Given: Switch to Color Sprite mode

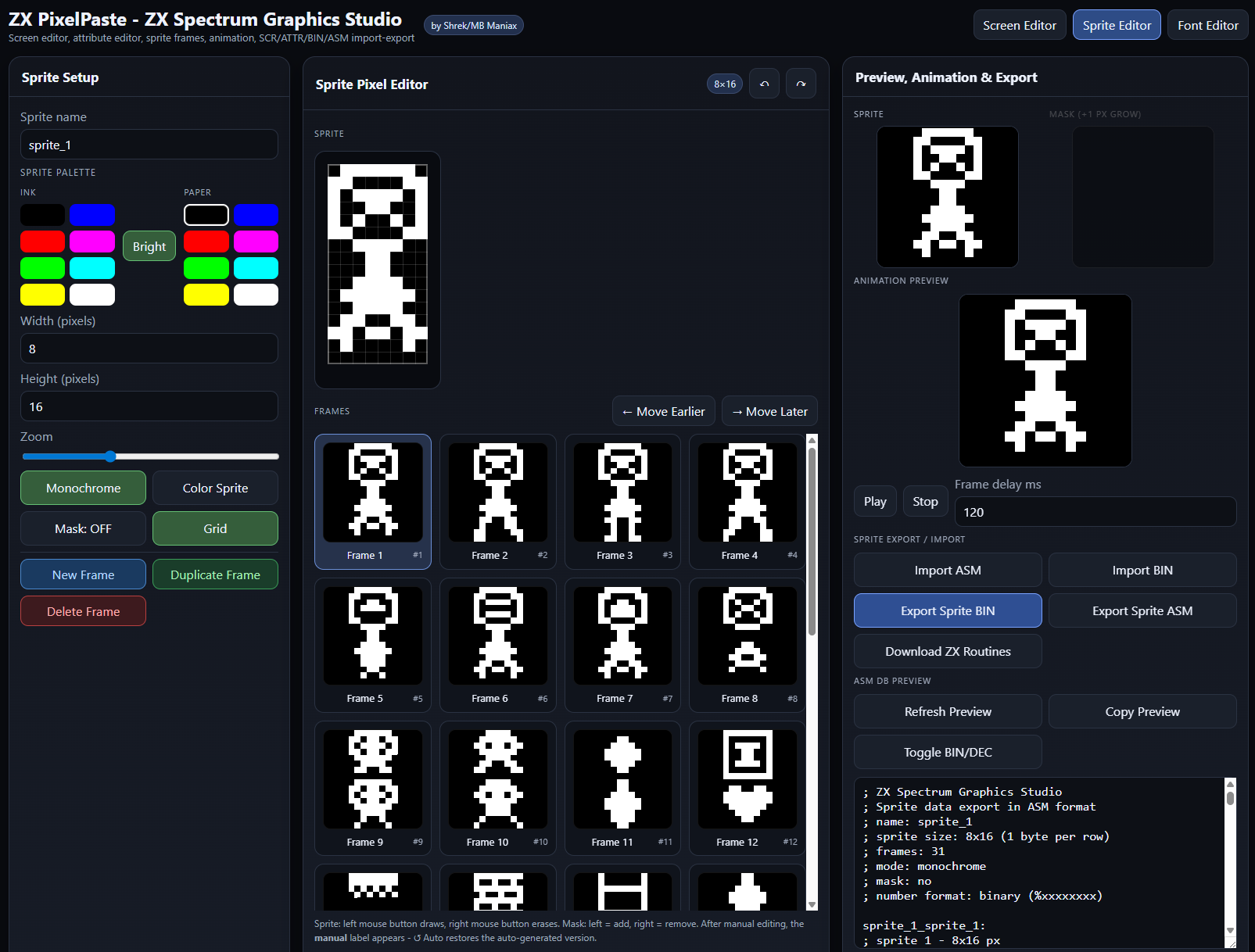Looking at the screenshot, I should point(215,488).
